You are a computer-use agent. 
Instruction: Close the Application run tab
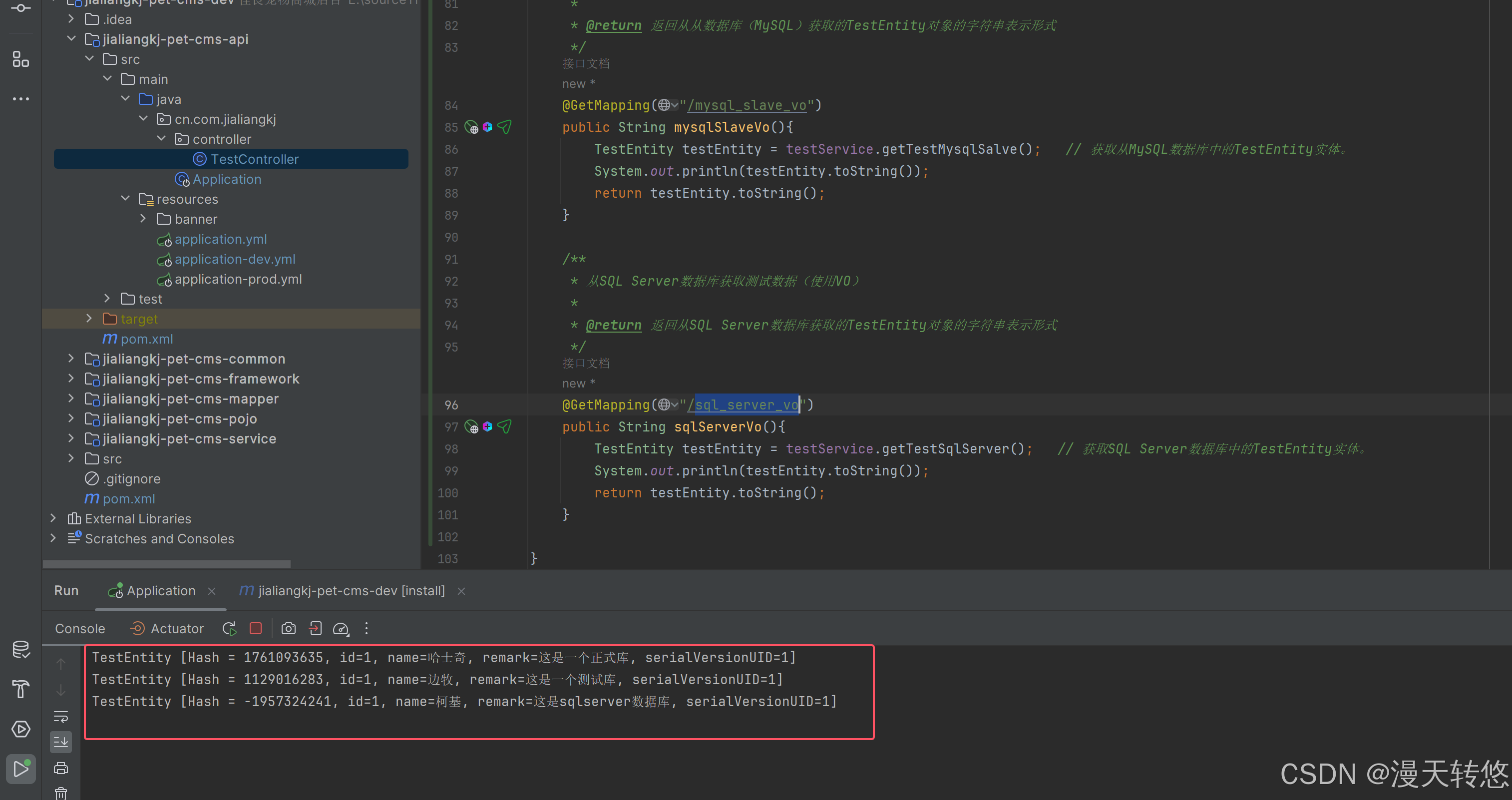[212, 591]
